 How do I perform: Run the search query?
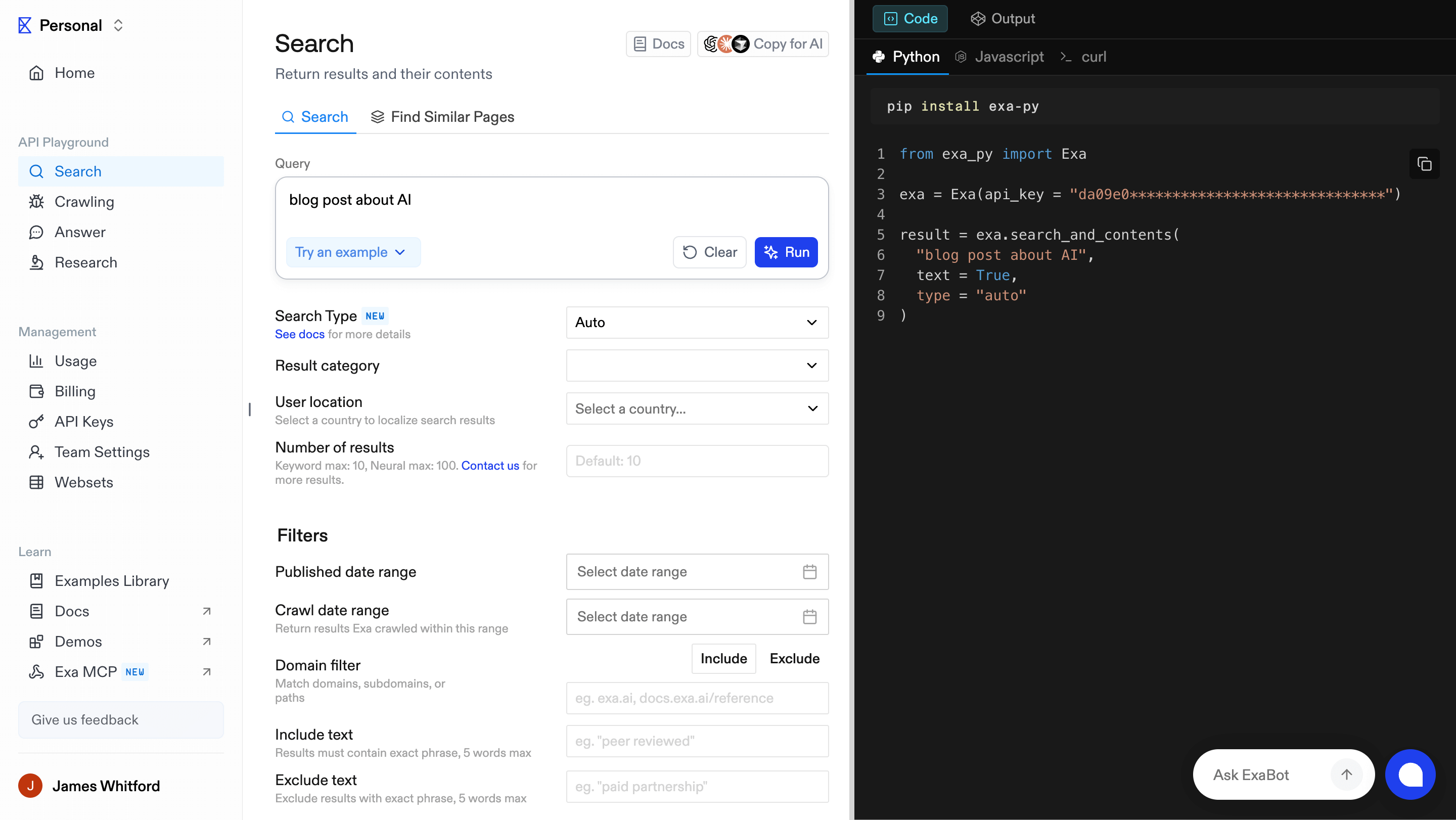(786, 252)
